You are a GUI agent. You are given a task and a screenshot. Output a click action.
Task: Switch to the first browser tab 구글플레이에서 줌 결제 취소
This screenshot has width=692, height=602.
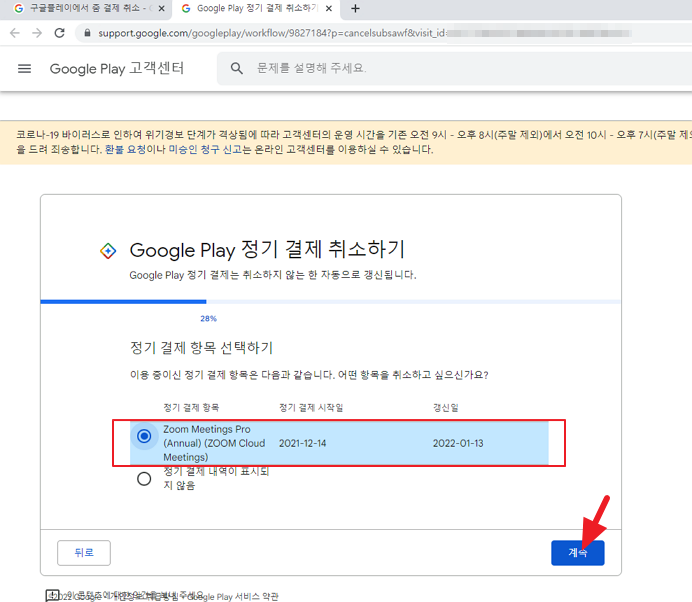(85, 8)
